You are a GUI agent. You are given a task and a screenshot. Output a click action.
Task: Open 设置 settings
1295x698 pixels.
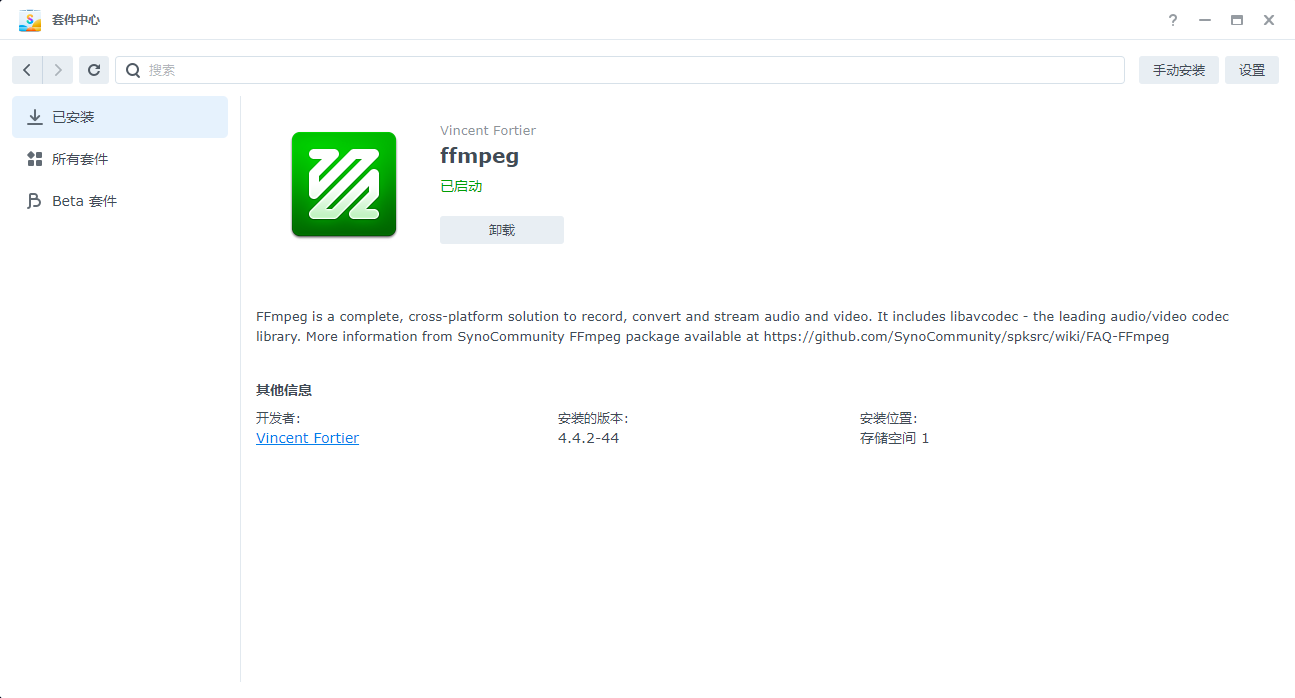coord(1252,70)
